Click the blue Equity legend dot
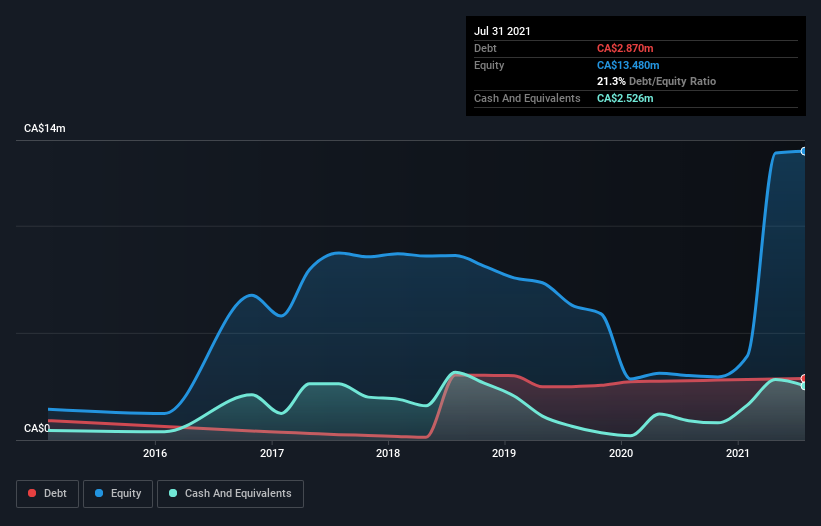Viewport: 821px width, 526px height. tap(99, 493)
